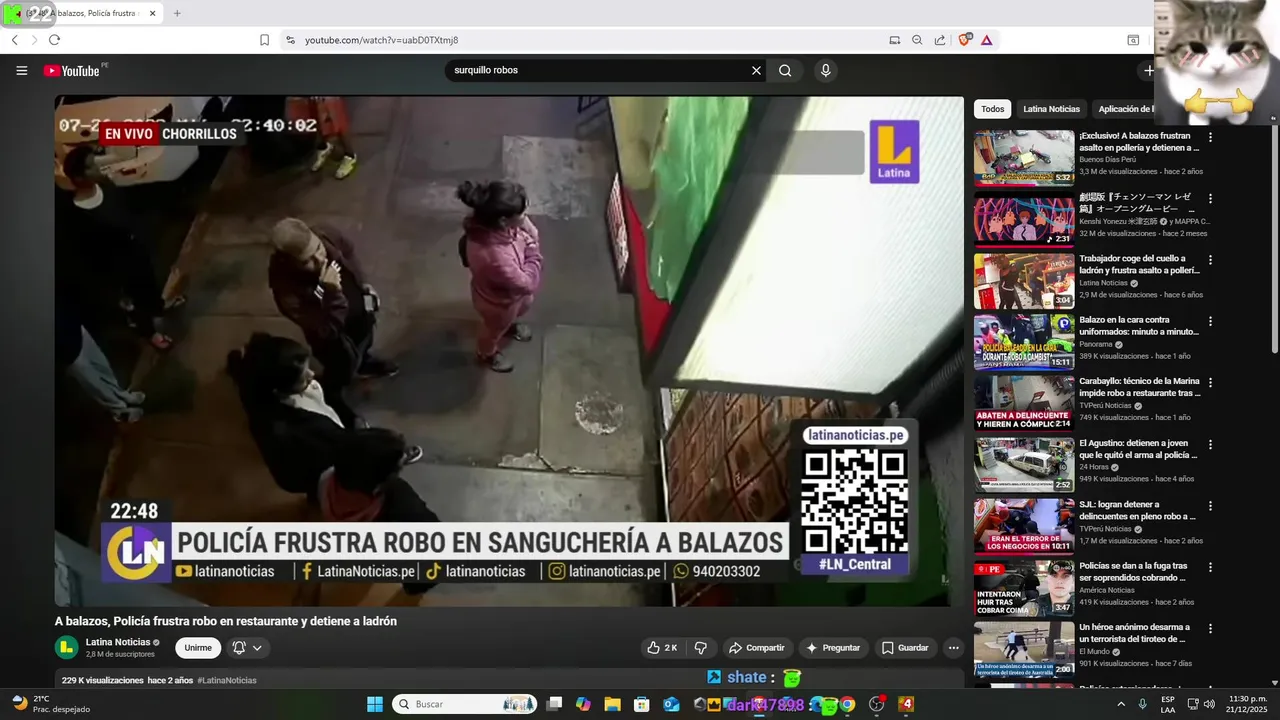This screenshot has height=720, width=1280.
Task: Open the browser sidebar panel icon
Action: (x=1133, y=40)
